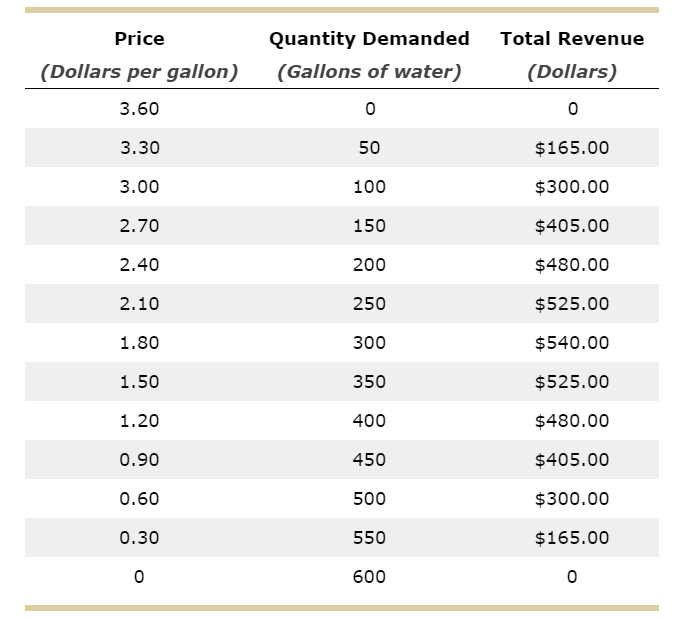673x619 pixels.
Task: Select the 3.30 price cell
Action: coord(139,148)
